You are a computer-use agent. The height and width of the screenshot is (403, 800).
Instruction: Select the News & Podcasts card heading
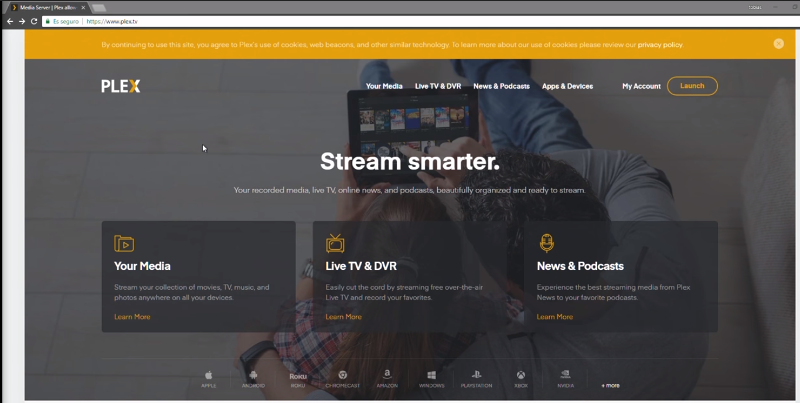coord(580,266)
